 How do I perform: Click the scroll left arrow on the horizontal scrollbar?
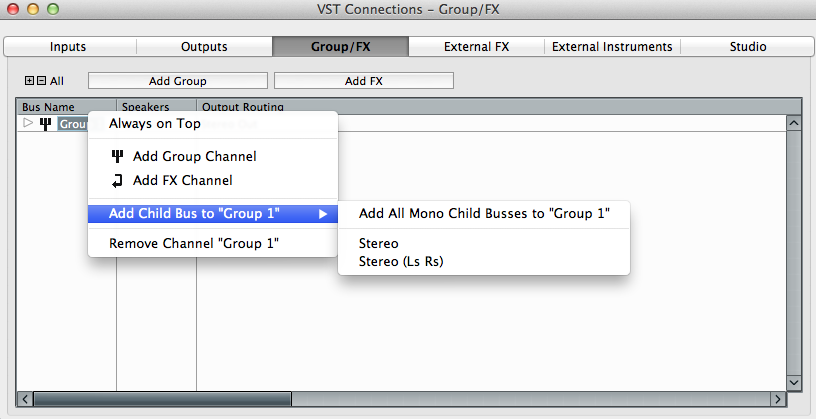pos(24,399)
